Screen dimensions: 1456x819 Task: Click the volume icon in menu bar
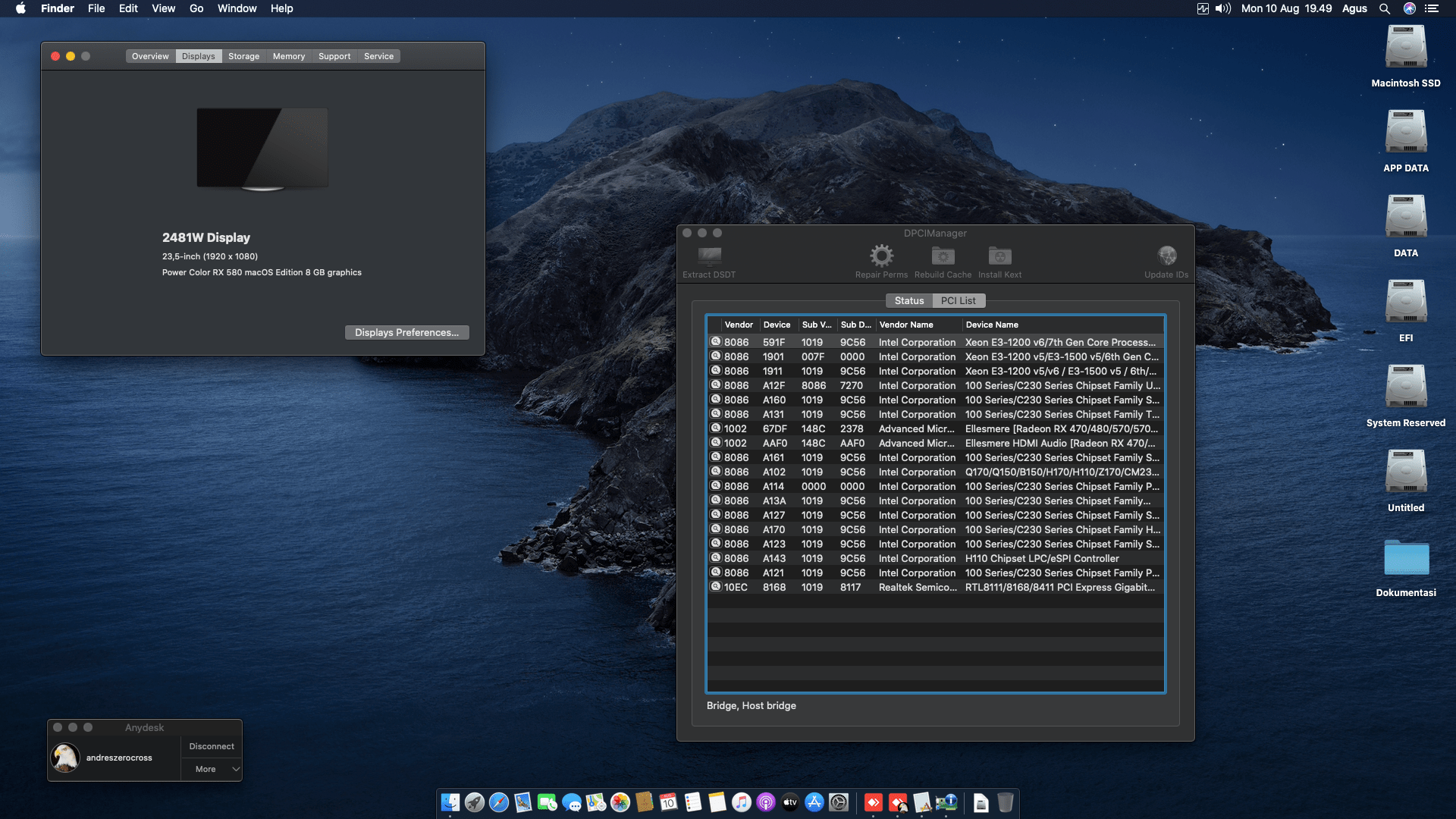pyautogui.click(x=1222, y=8)
